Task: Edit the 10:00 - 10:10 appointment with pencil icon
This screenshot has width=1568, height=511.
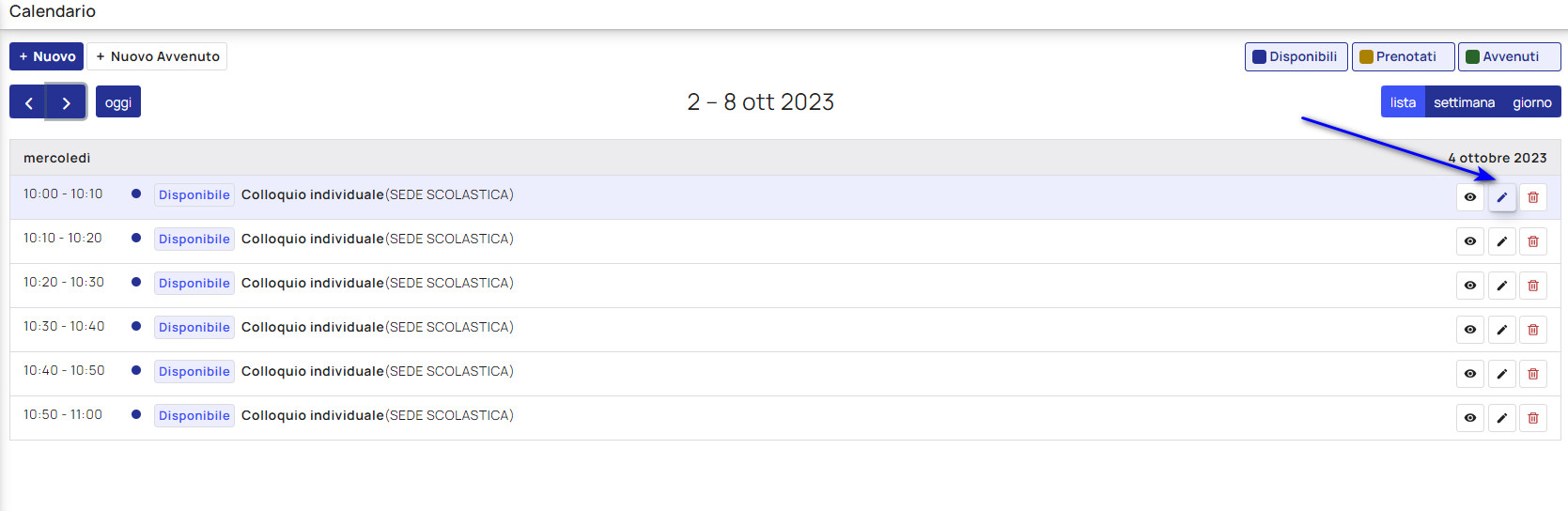Action: [1501, 197]
